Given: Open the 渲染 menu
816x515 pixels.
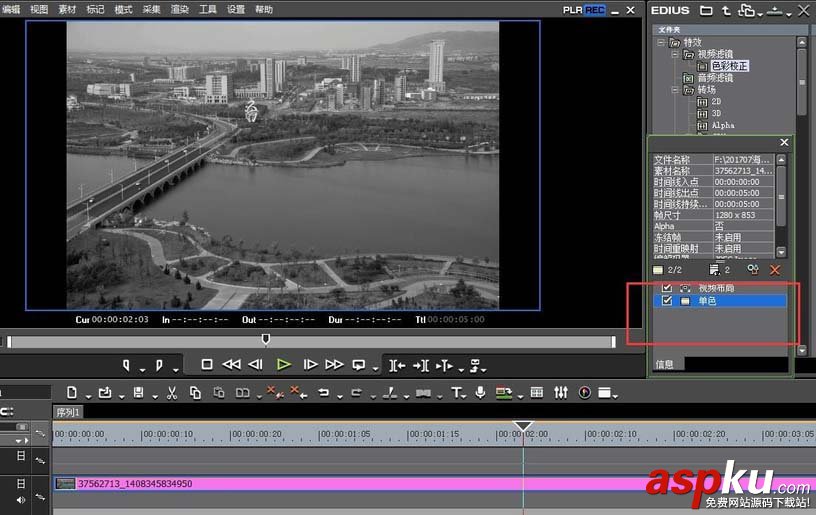Looking at the screenshot, I should point(180,9).
